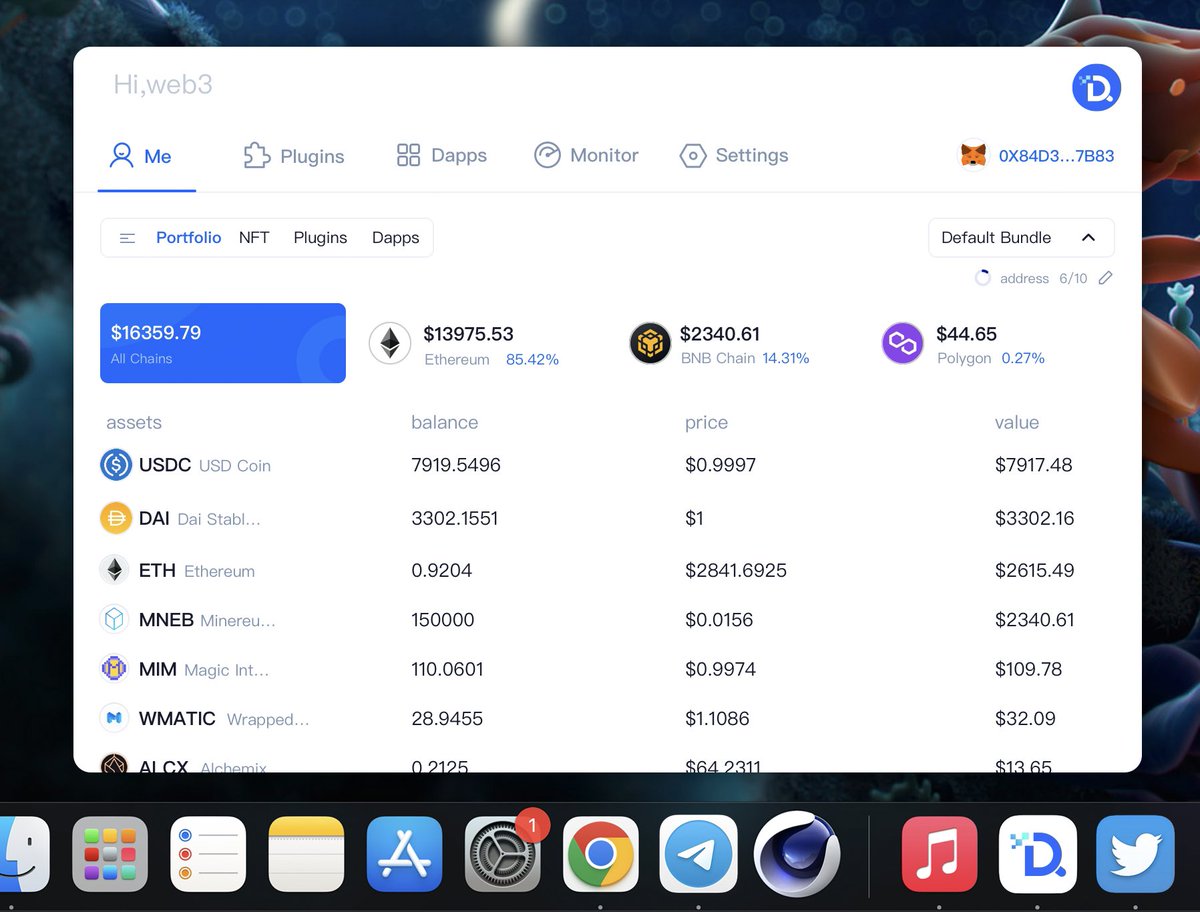Open Twitter from the dock
Viewport: 1200px width, 912px height.
click(1135, 854)
